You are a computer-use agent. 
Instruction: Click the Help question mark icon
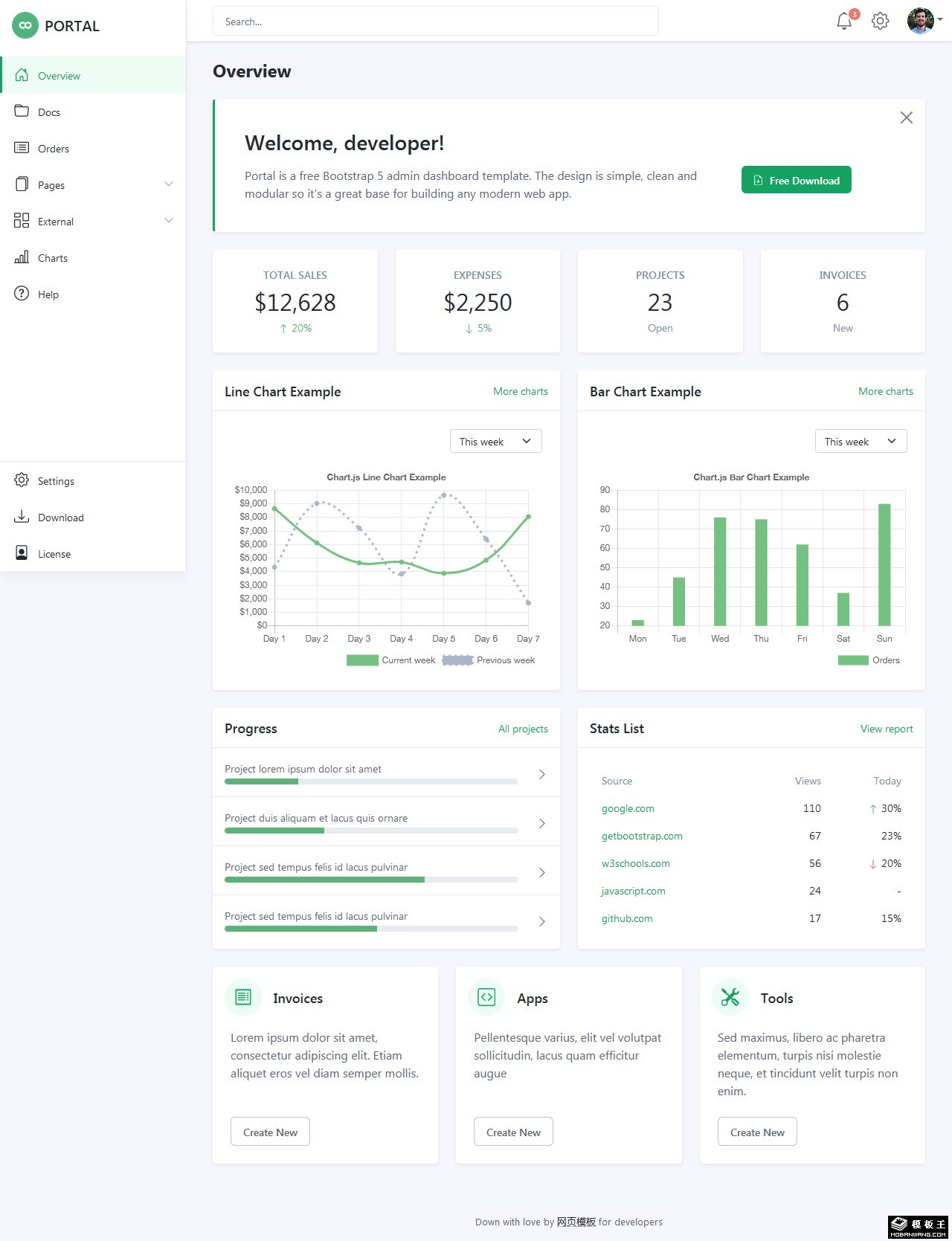click(22, 294)
